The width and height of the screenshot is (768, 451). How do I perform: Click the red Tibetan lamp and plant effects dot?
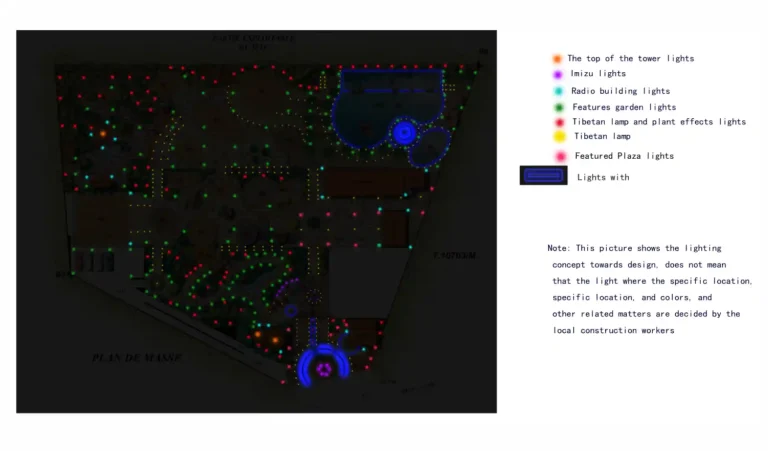click(x=559, y=122)
